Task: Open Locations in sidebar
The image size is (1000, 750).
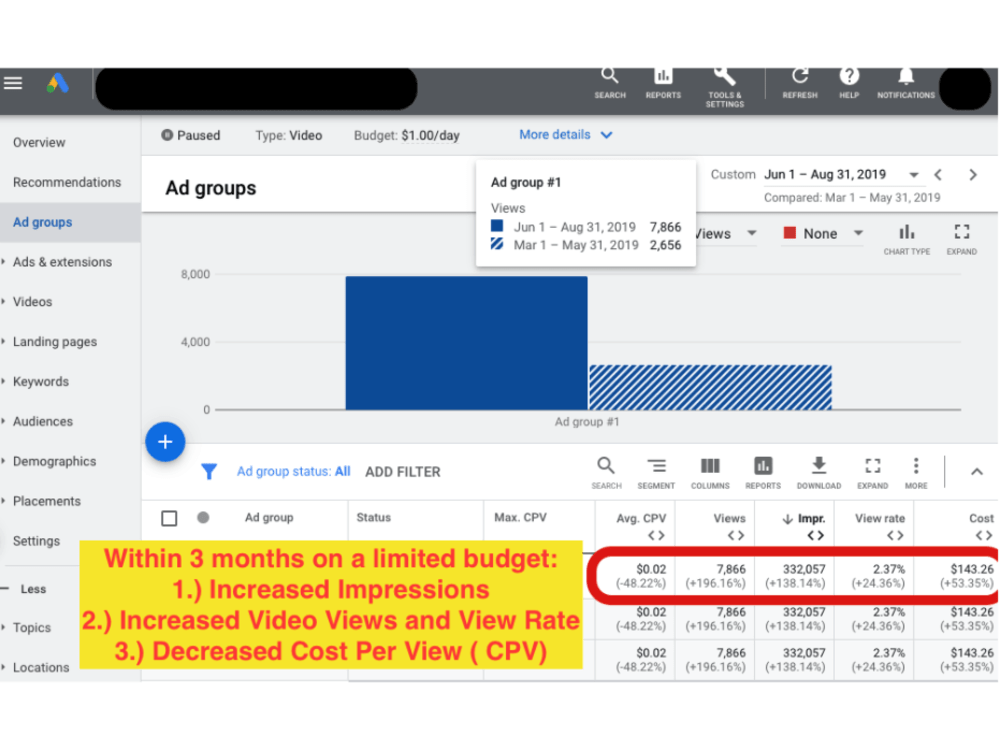Action: click(41, 668)
